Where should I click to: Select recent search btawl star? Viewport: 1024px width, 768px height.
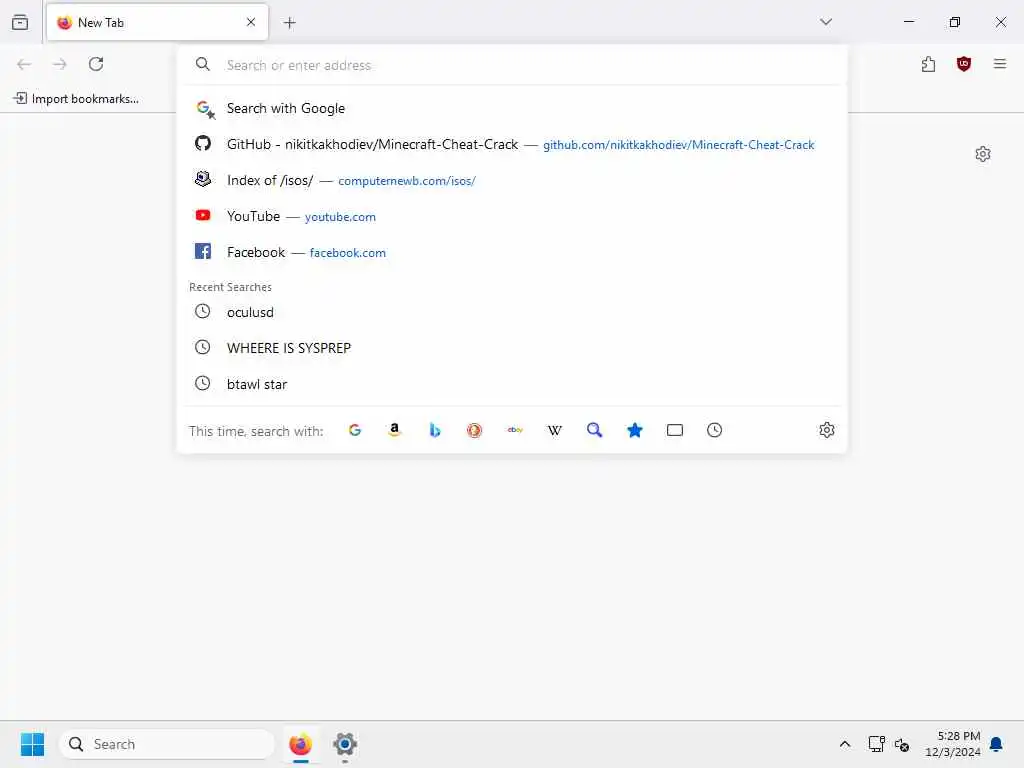tap(511, 384)
